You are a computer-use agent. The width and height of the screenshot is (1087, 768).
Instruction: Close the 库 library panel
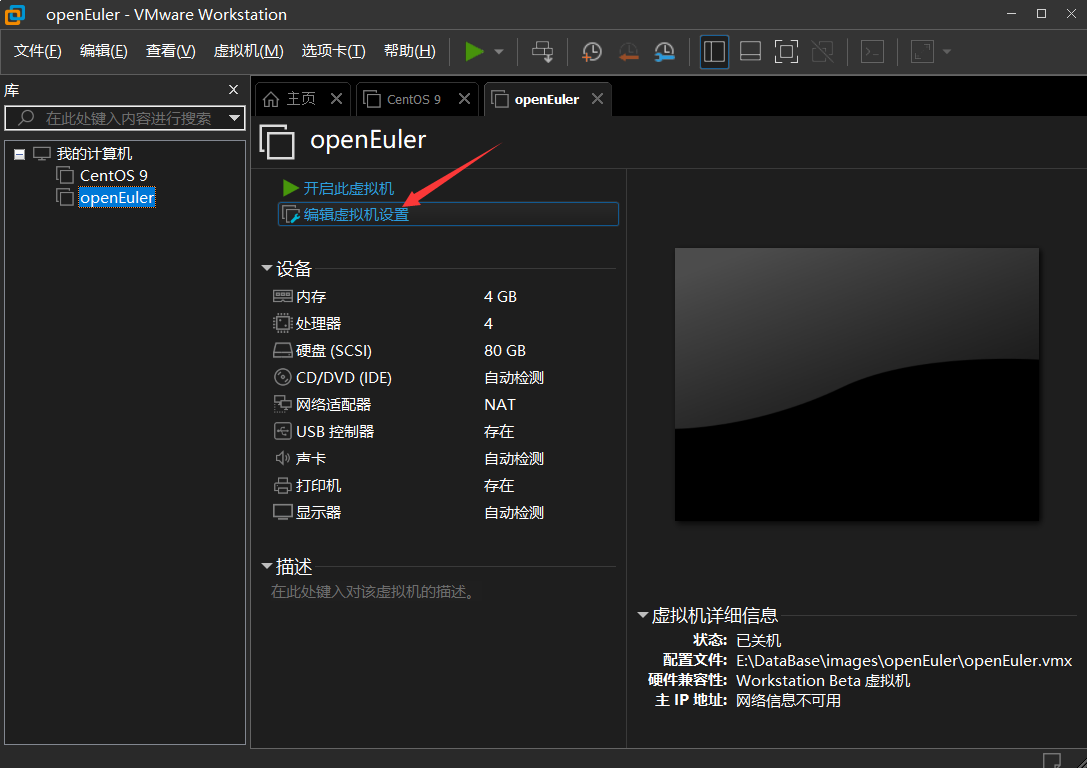pyautogui.click(x=234, y=89)
